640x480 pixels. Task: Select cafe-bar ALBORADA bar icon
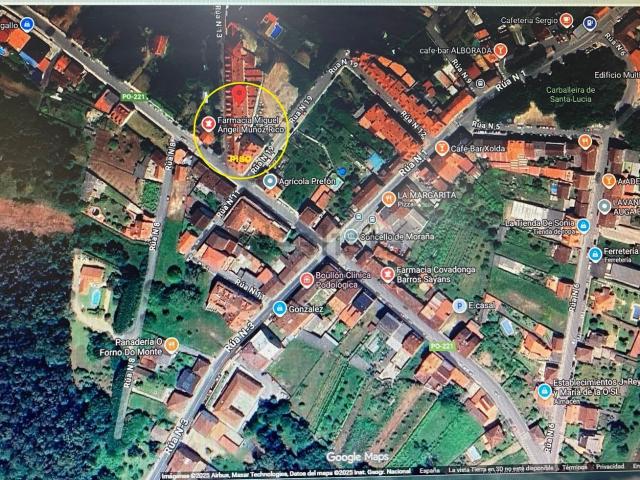click(500, 50)
